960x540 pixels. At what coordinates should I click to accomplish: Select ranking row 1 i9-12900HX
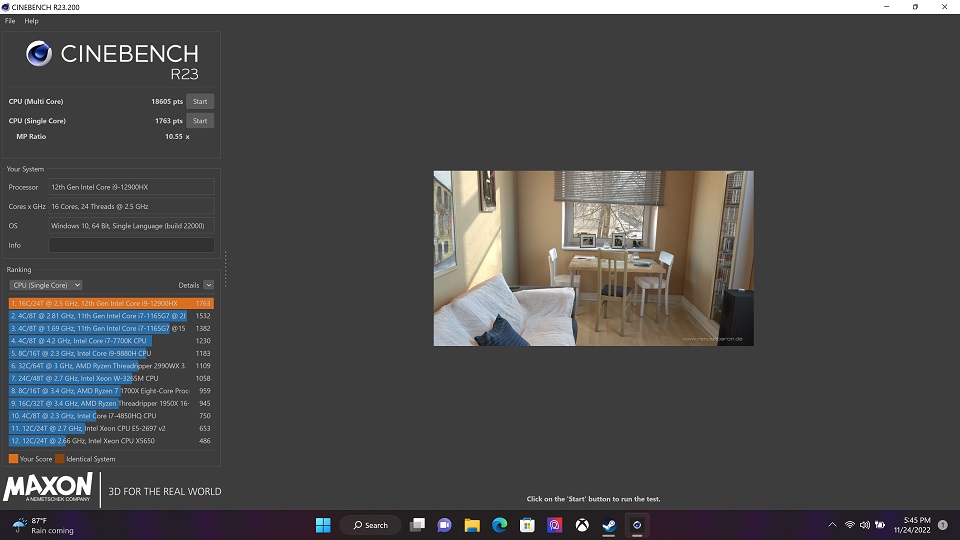click(x=111, y=303)
